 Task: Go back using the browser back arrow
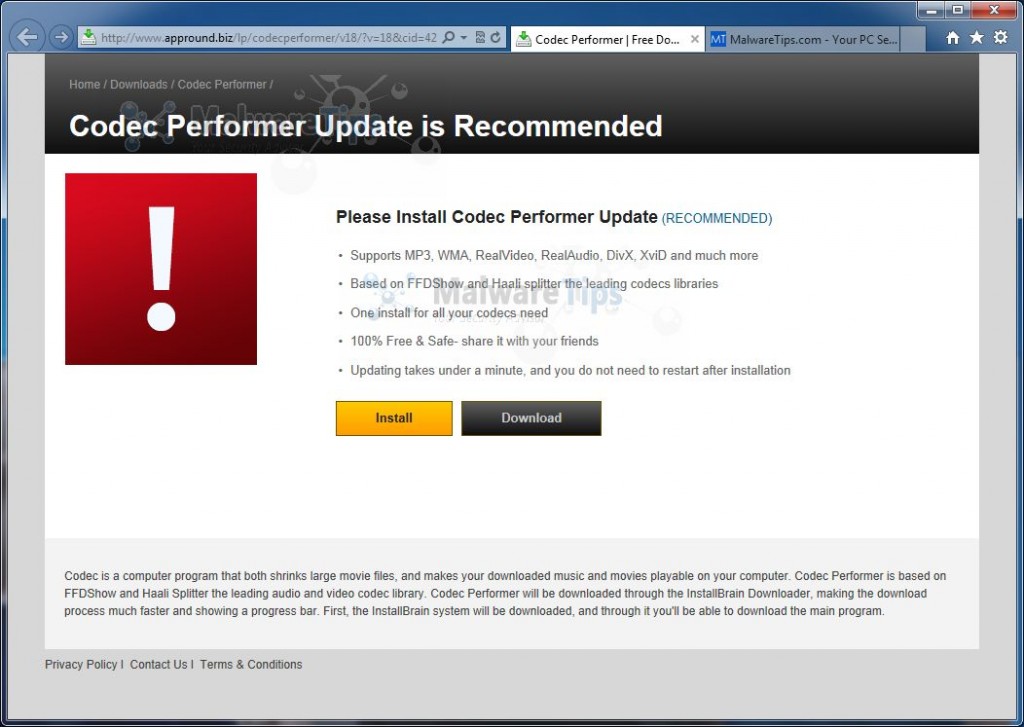point(27,37)
